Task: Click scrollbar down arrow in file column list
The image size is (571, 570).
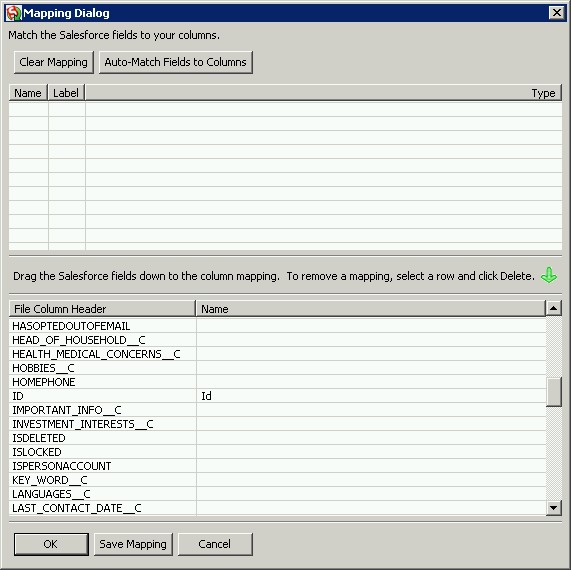Action: coord(554,507)
